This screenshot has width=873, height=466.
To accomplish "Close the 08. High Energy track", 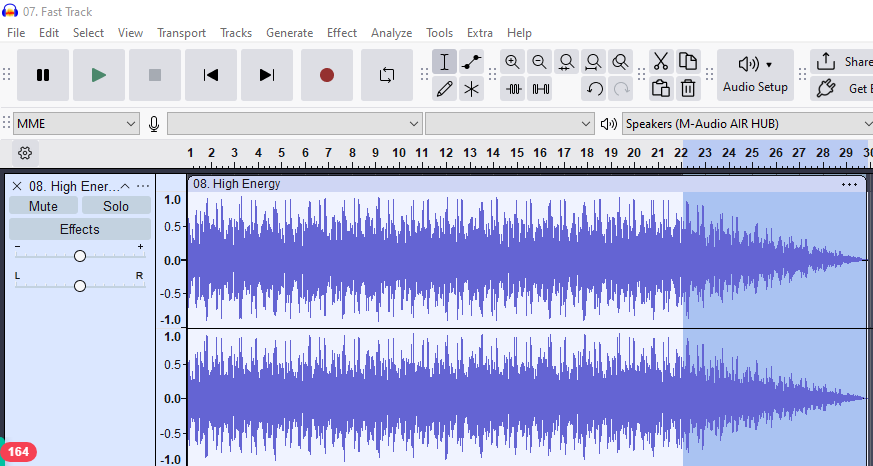I will [17, 186].
